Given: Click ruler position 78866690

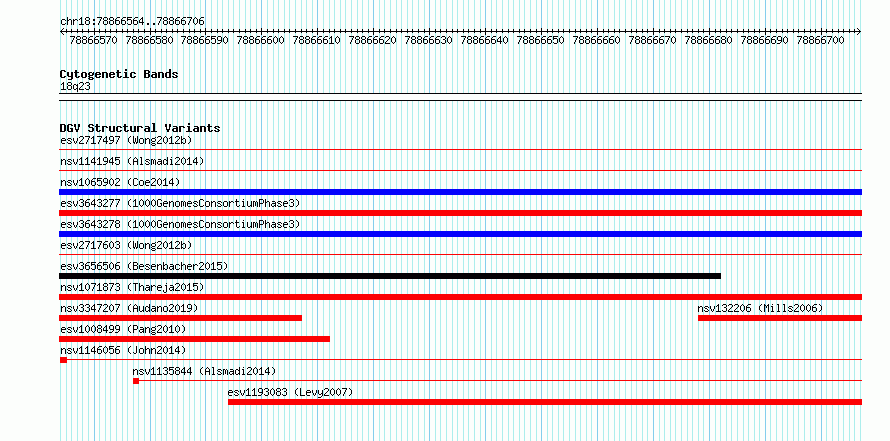Looking at the screenshot, I should click(765, 40).
